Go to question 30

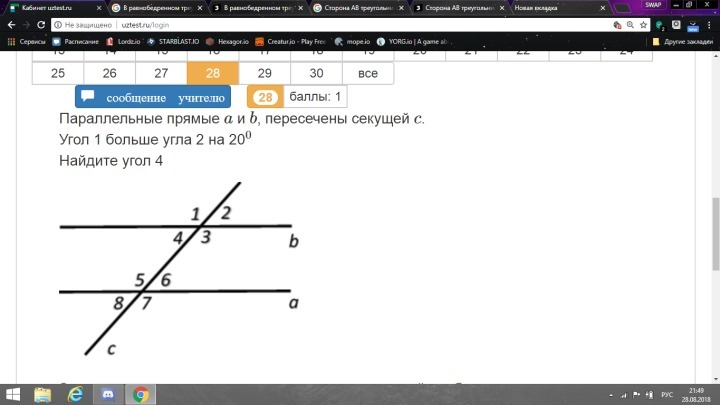[x=316, y=73]
